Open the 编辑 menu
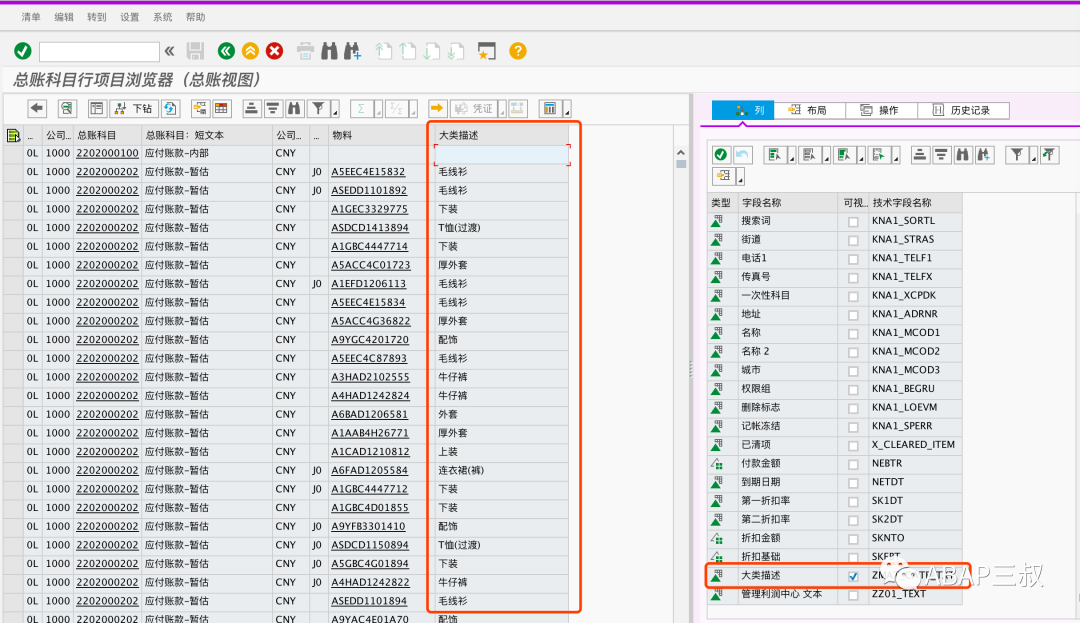Viewport: 1080px width, 623px height. 64,17
